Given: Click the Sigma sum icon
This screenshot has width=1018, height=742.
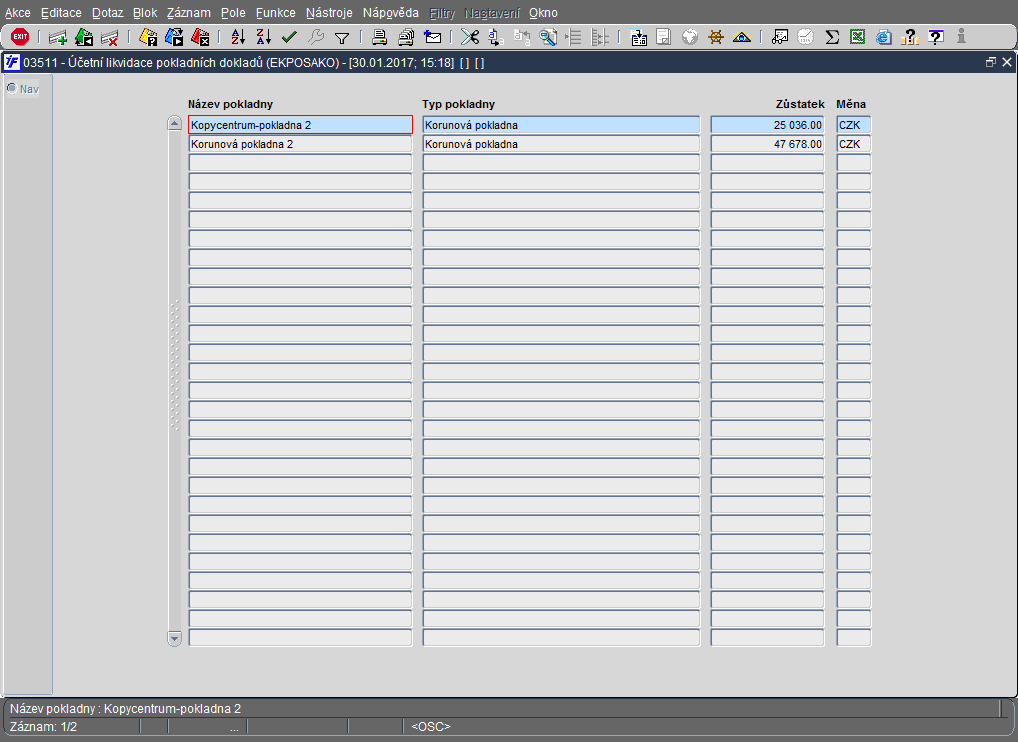Looking at the screenshot, I should (831, 37).
